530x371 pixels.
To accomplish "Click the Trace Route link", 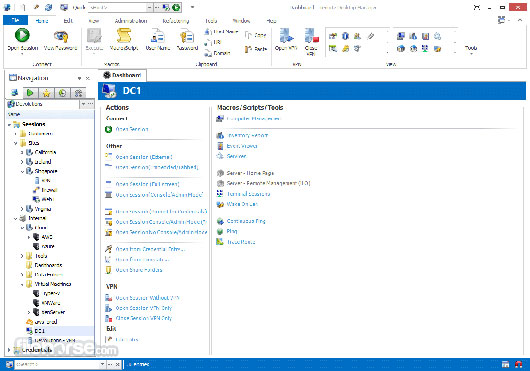I will (x=241, y=242).
